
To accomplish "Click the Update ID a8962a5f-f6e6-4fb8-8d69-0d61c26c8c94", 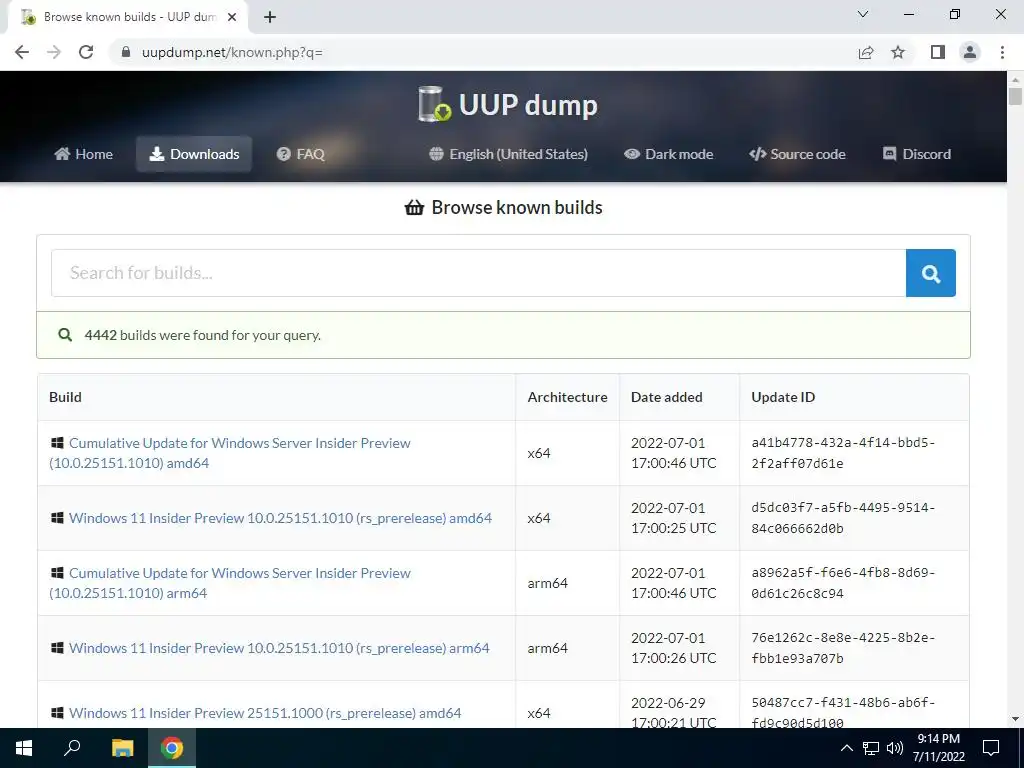I will pos(843,583).
